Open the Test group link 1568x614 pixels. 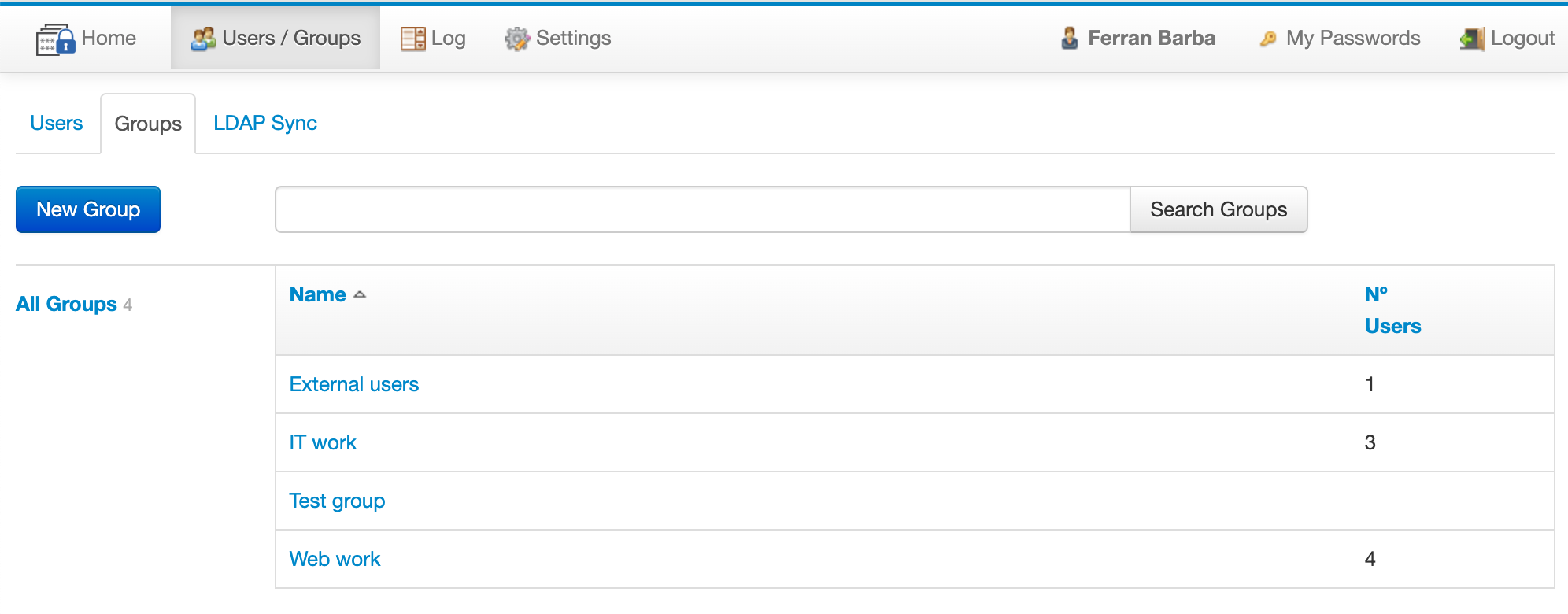[337, 501]
